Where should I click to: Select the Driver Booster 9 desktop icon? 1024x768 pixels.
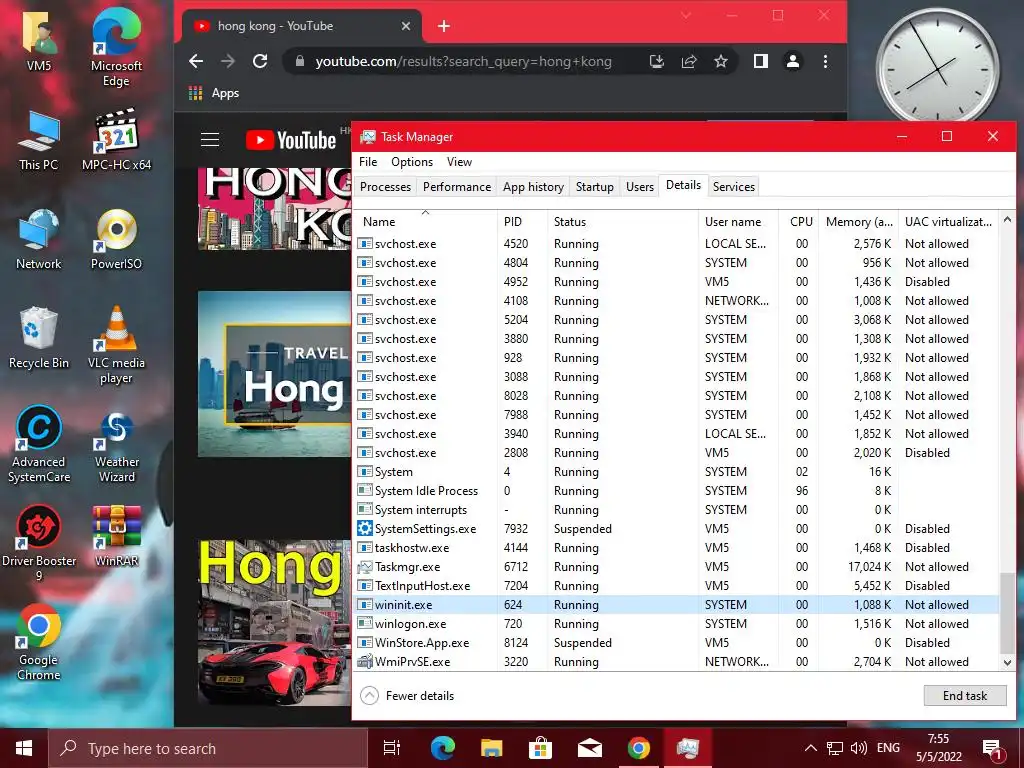coord(39,543)
